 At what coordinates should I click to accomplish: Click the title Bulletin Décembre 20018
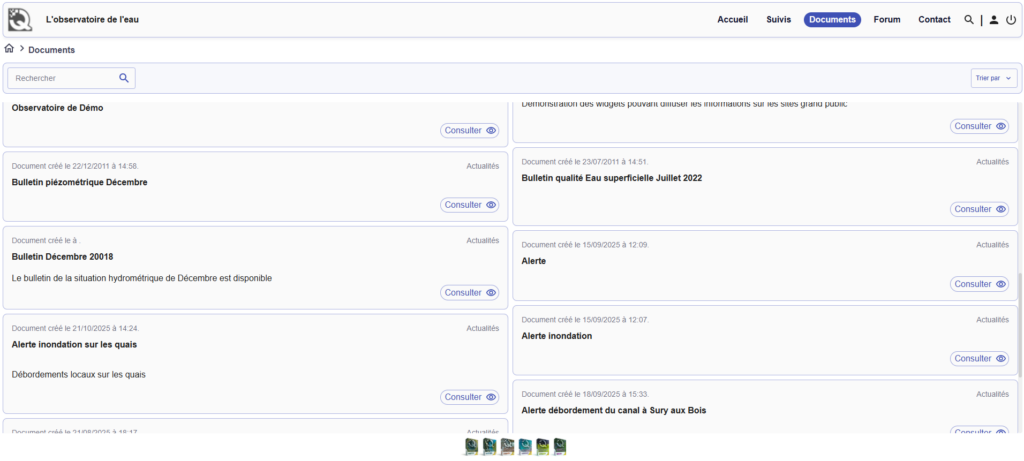63,257
